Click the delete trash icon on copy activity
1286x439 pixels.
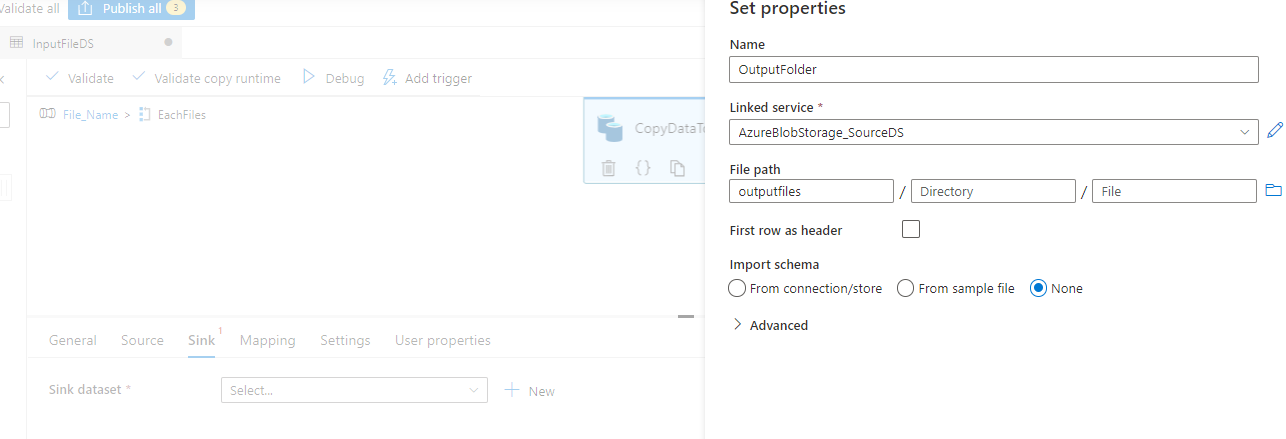tap(609, 168)
